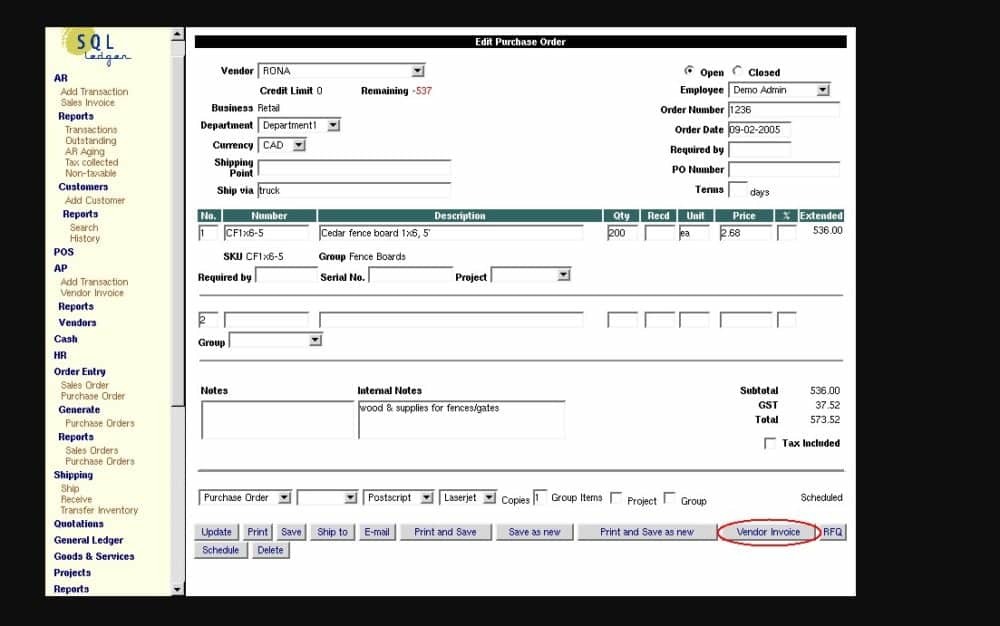Image resolution: width=1000 pixels, height=626 pixels.
Task: Click the sidebar scroll down arrow
Action: pyautogui.click(x=178, y=589)
